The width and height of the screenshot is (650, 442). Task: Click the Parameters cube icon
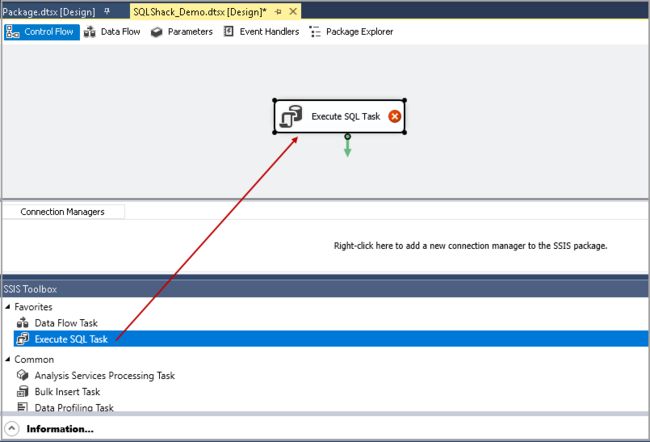pyautogui.click(x=156, y=32)
